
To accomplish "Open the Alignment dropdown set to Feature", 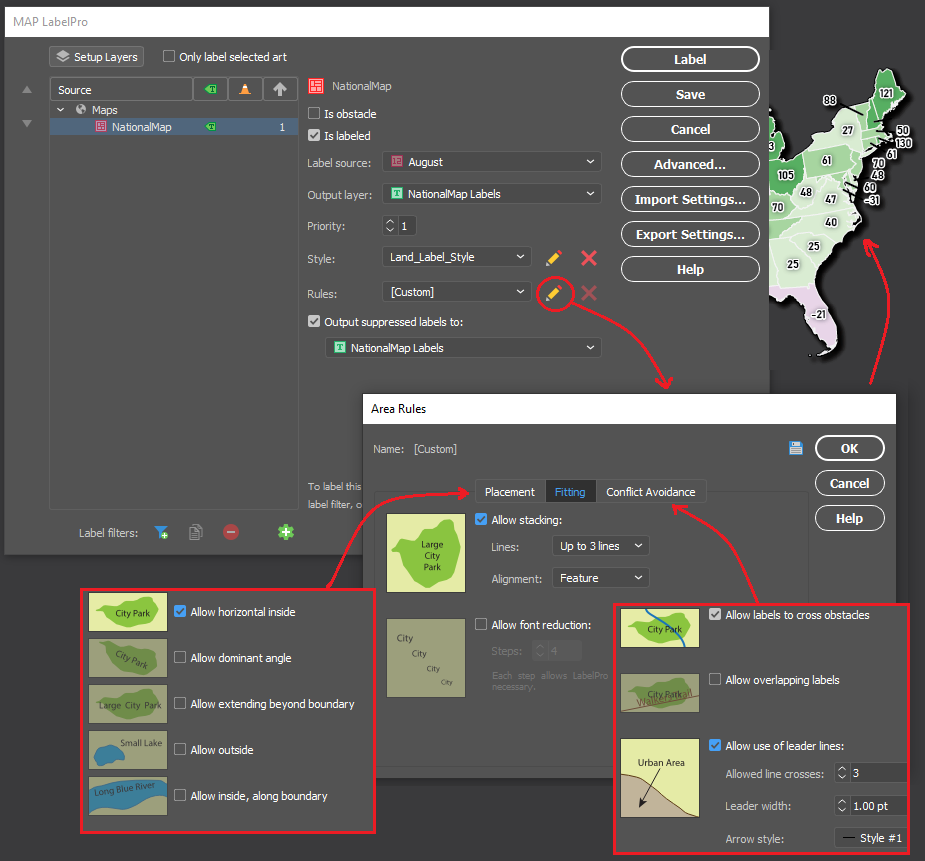I will [x=601, y=579].
